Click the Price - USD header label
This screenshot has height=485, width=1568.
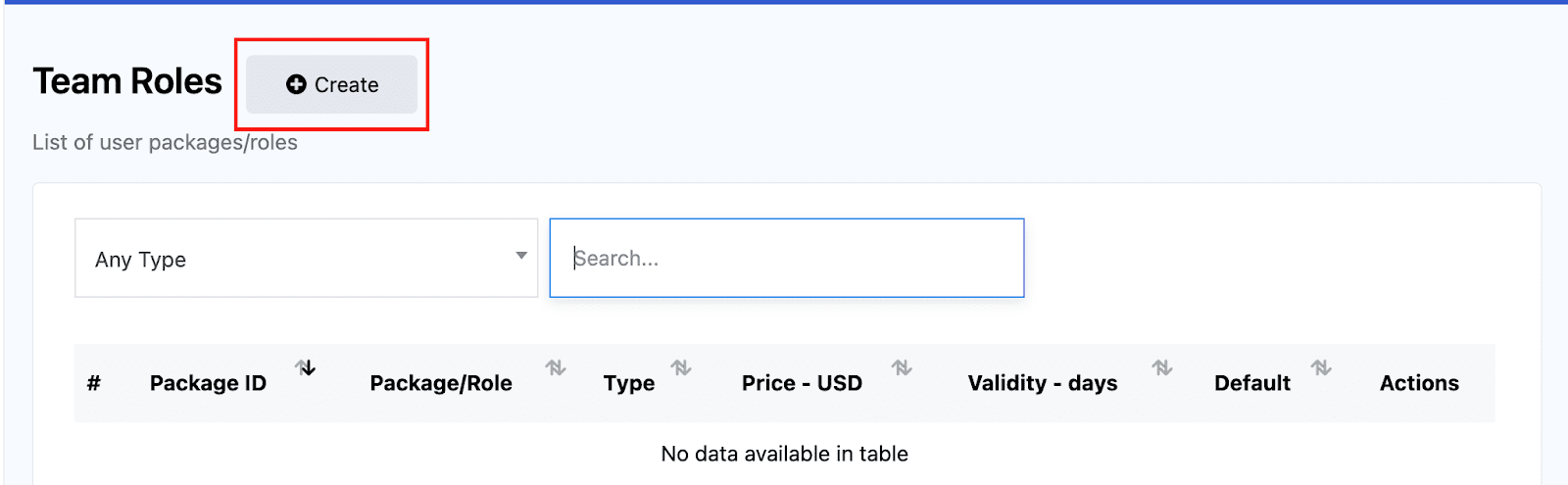click(x=802, y=383)
